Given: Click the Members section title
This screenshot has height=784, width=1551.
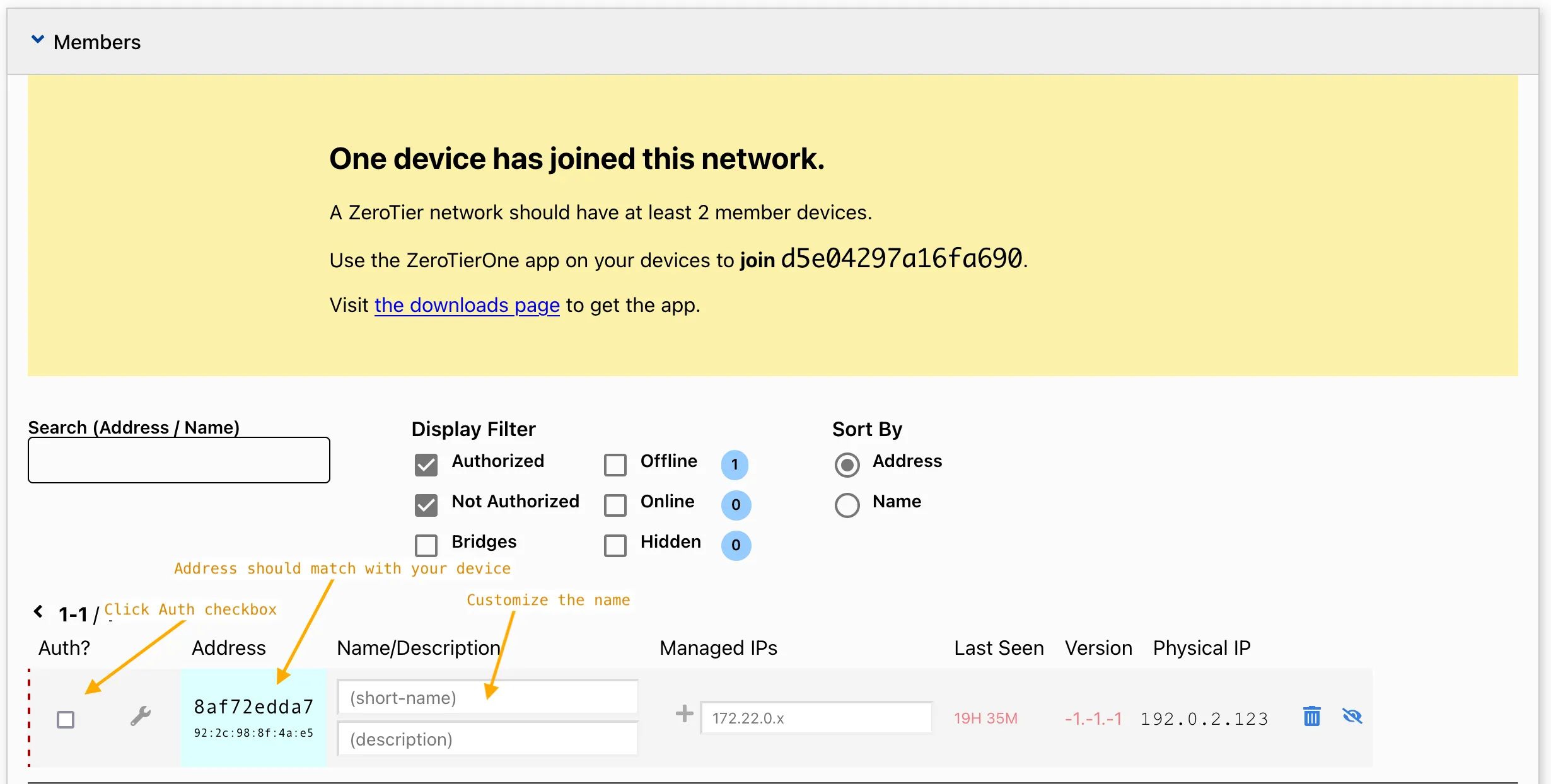Looking at the screenshot, I should tap(97, 42).
